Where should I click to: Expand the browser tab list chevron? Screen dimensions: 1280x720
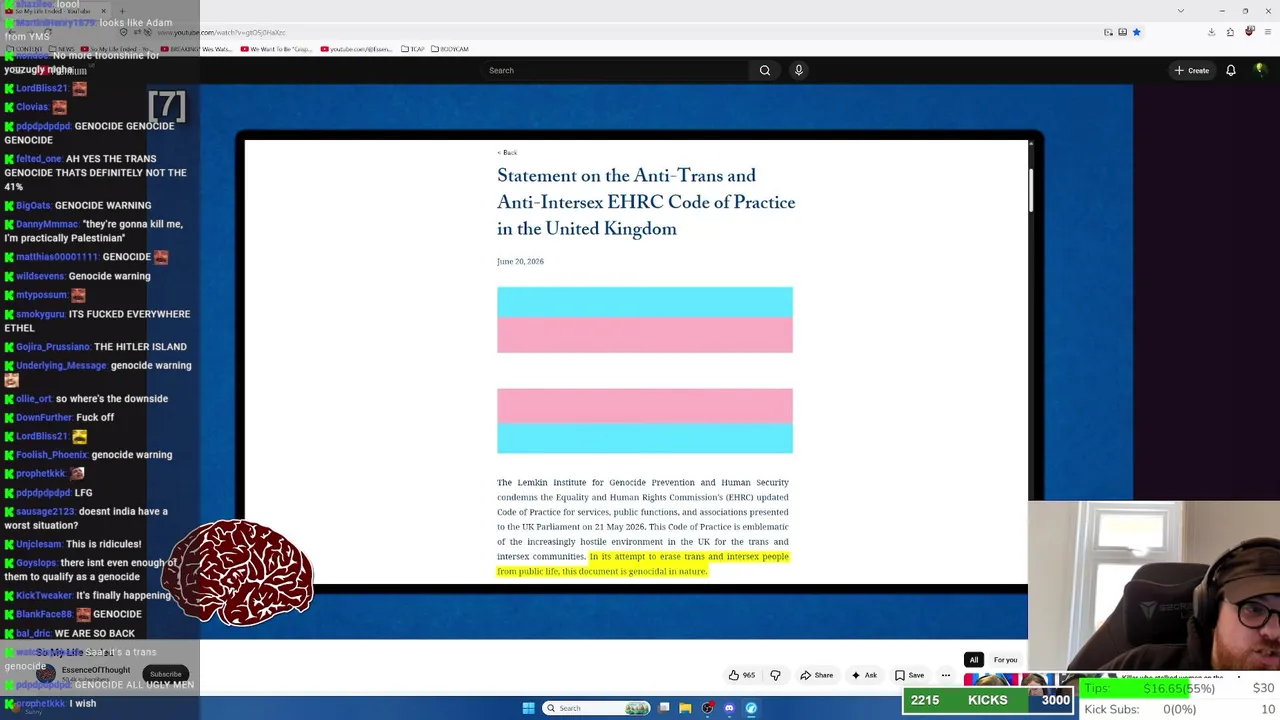click(1181, 11)
